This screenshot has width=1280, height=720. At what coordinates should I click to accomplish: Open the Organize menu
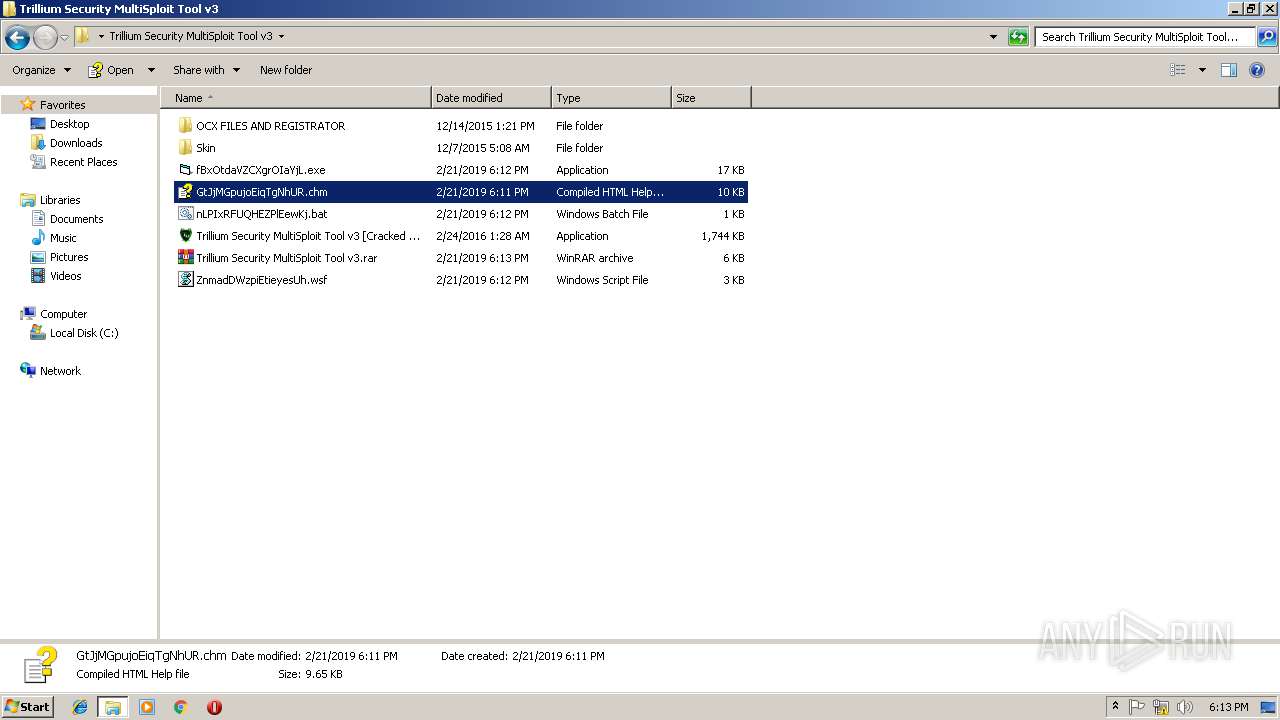(41, 70)
